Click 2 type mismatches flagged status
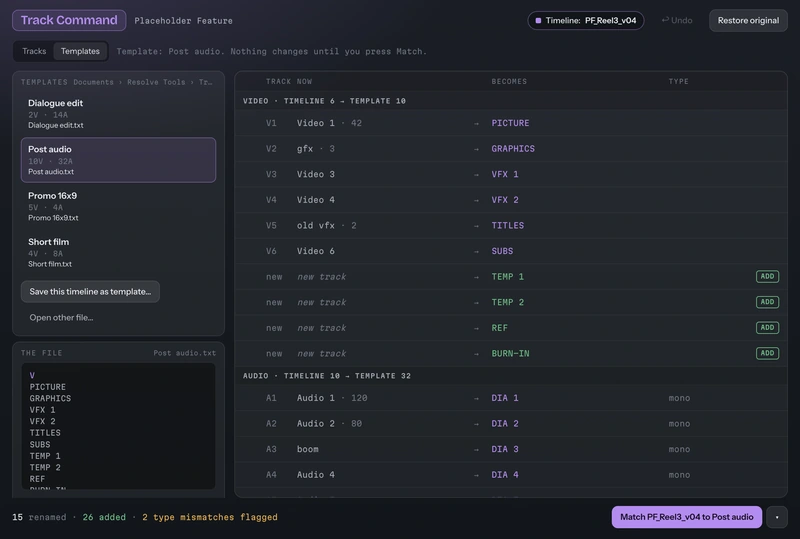Viewport: 800px width, 539px height. point(210,517)
